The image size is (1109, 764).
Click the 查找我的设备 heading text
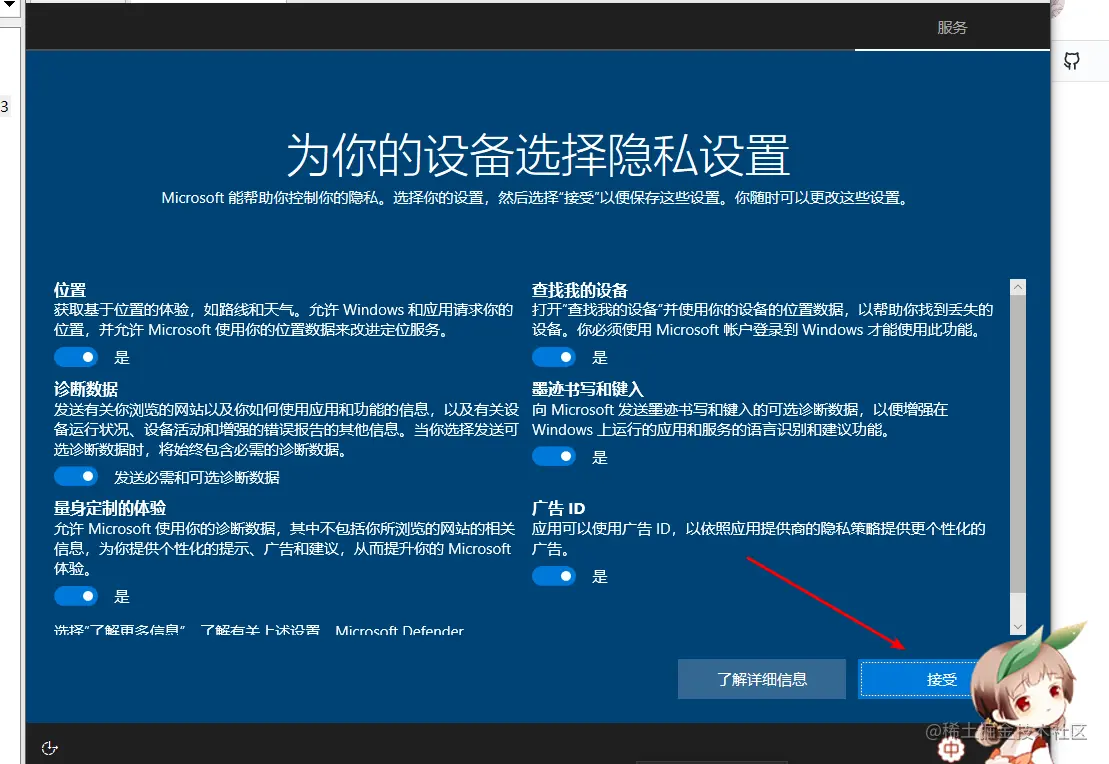[579, 290]
